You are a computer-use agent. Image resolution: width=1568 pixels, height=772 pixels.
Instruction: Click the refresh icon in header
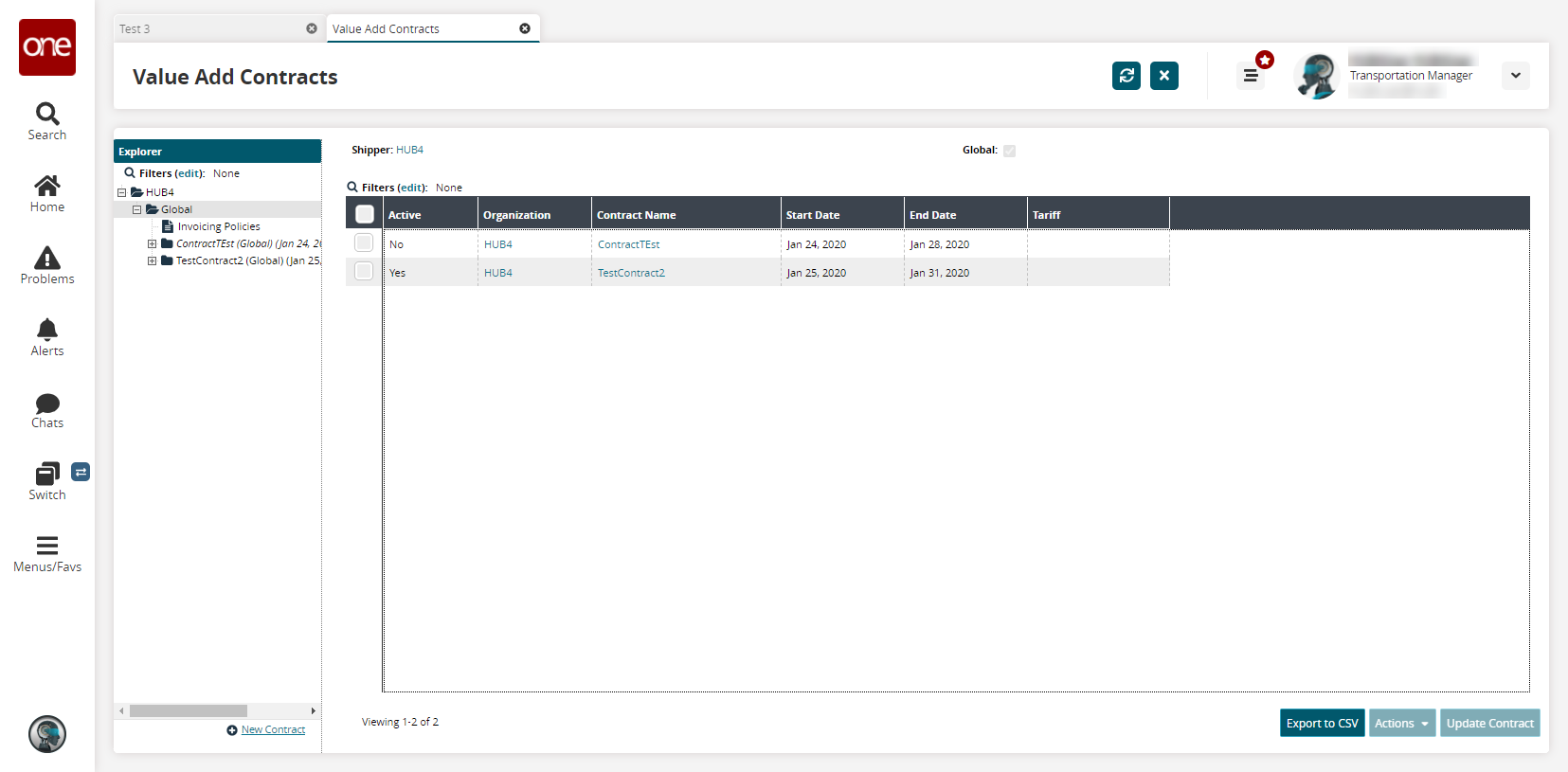(1126, 76)
